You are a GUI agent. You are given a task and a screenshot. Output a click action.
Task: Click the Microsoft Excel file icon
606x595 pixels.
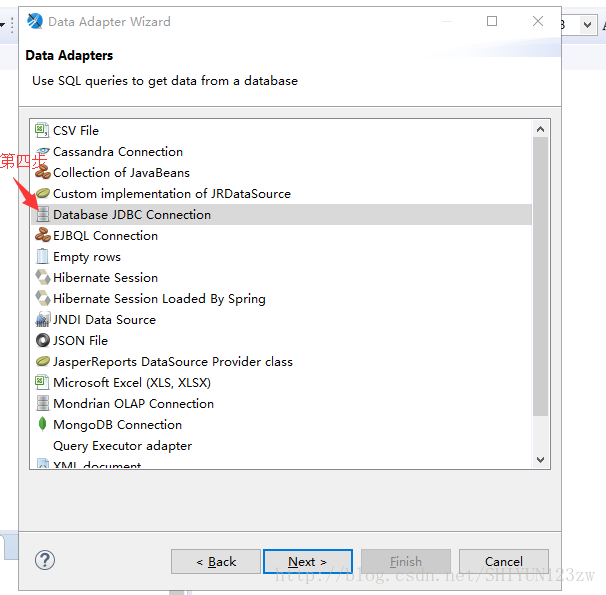(42, 382)
